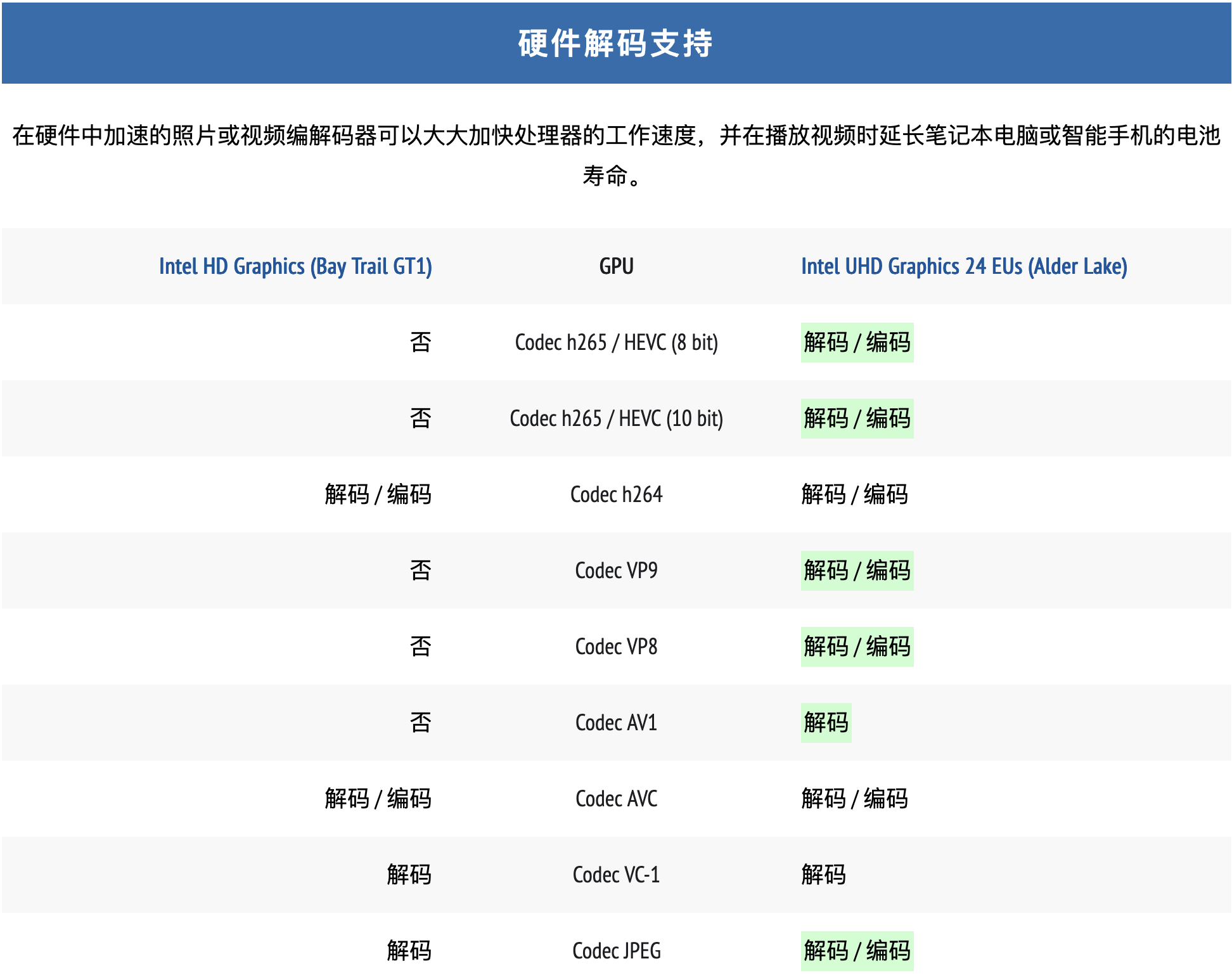
Task: Select the highlighted 解码 / 编码 cell for Codec VP8
Action: (x=857, y=647)
